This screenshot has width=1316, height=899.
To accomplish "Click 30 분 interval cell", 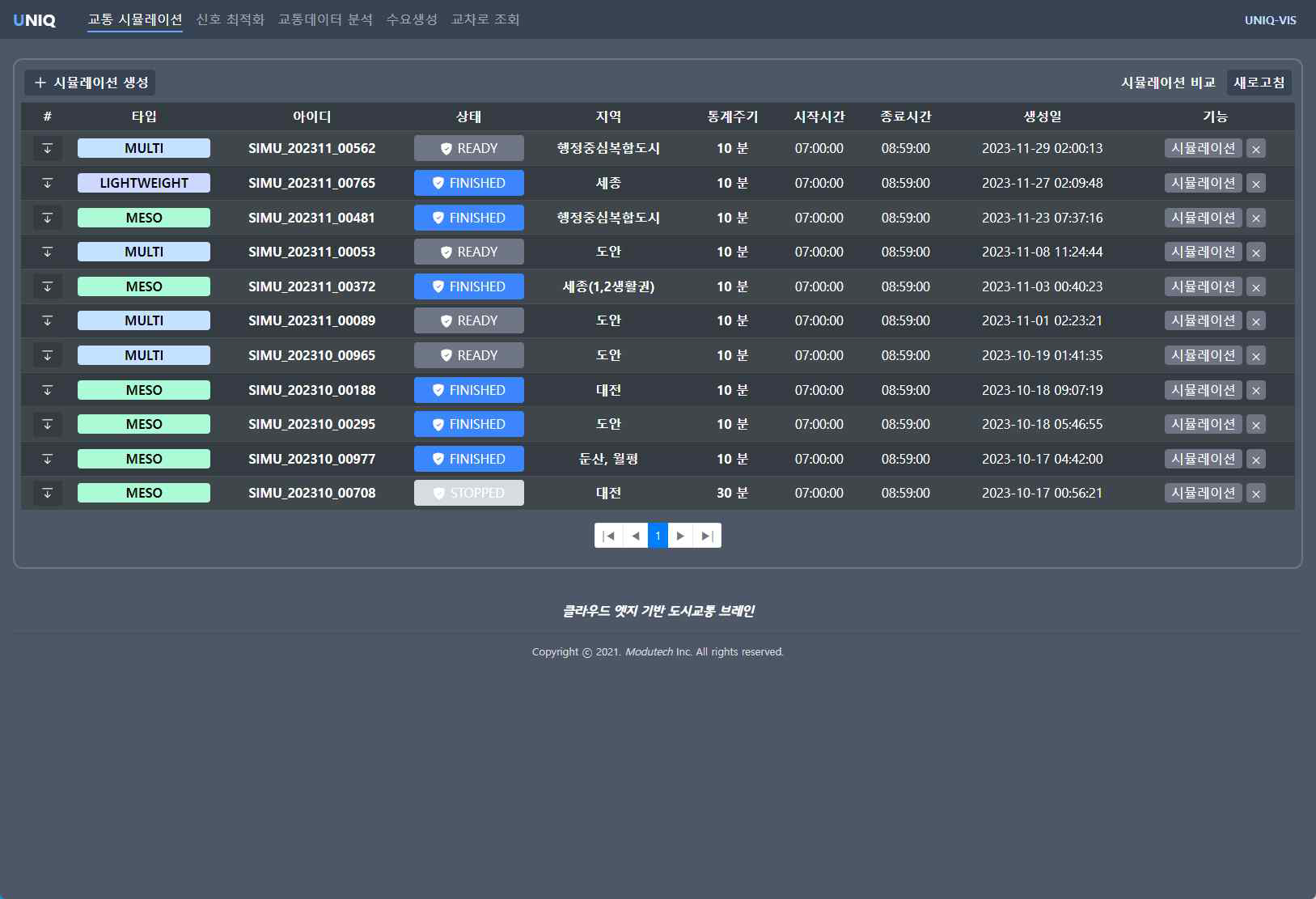I will pyautogui.click(x=733, y=493).
